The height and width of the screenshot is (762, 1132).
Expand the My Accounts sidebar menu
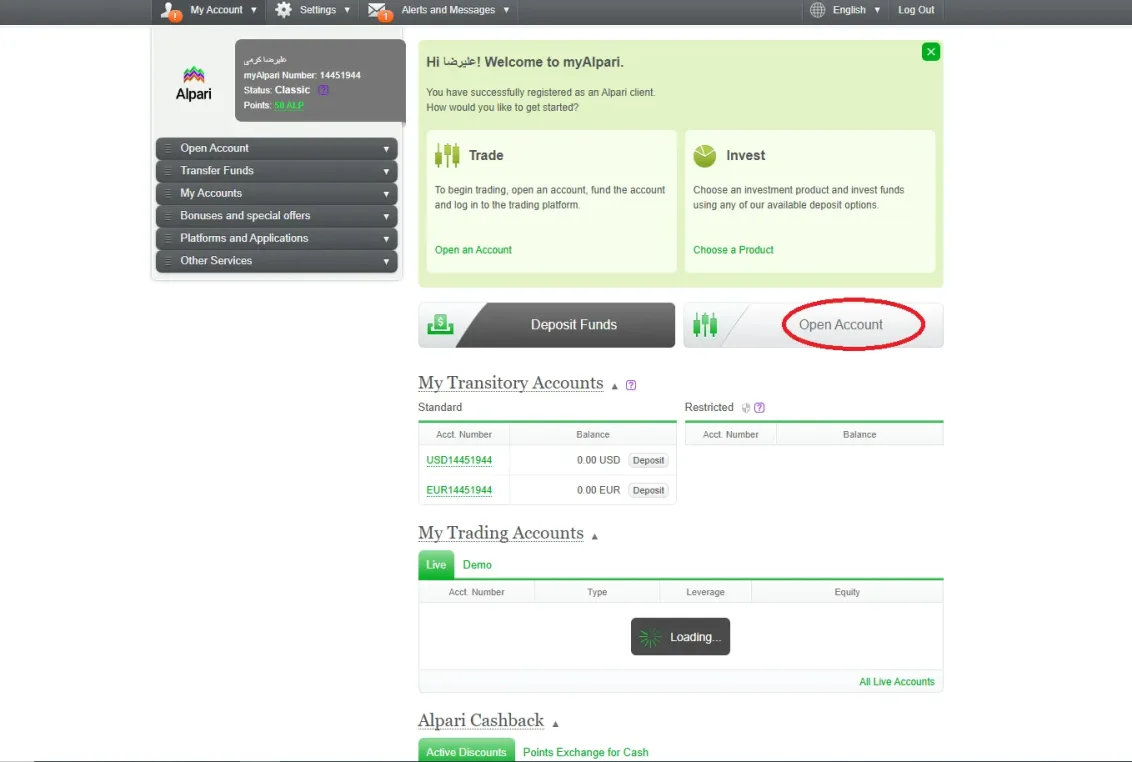[277, 193]
